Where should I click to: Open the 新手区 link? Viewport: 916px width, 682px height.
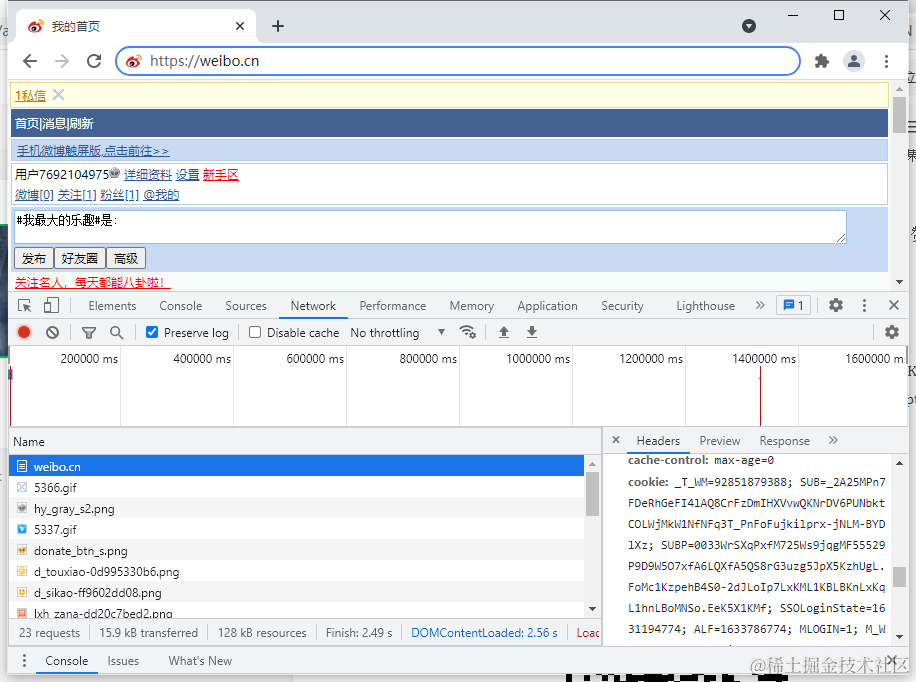tap(221, 175)
